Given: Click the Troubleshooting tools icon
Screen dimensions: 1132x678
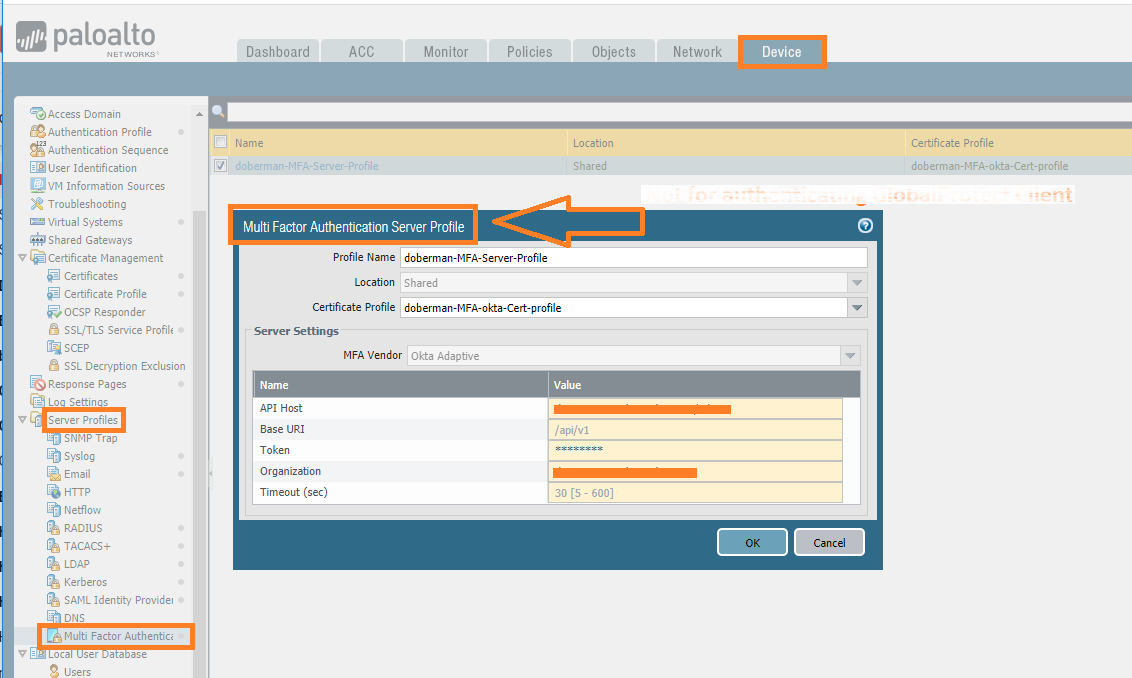Looking at the screenshot, I should pyautogui.click(x=38, y=204).
